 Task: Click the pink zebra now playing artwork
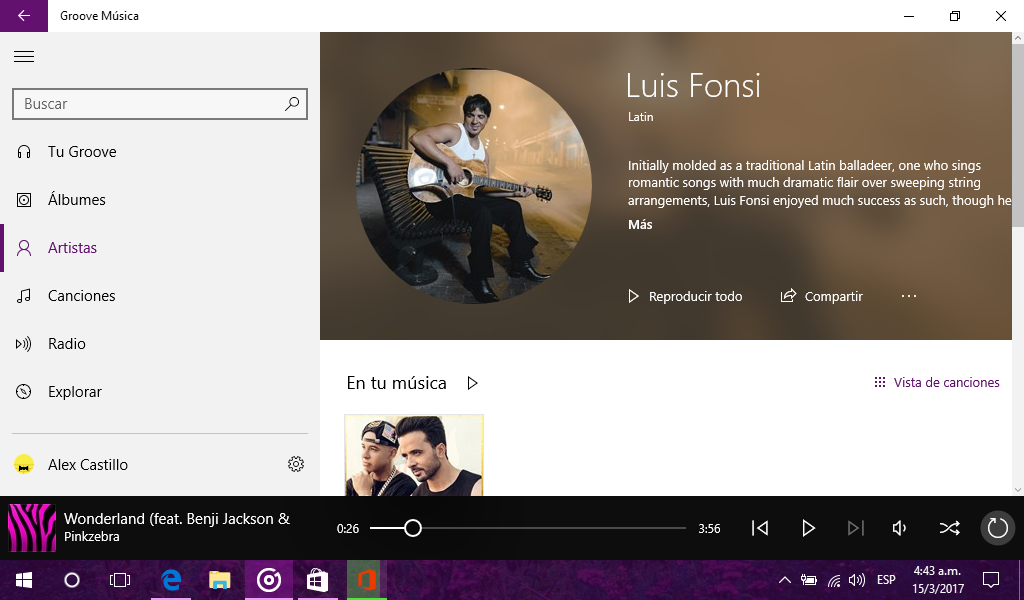[31, 528]
